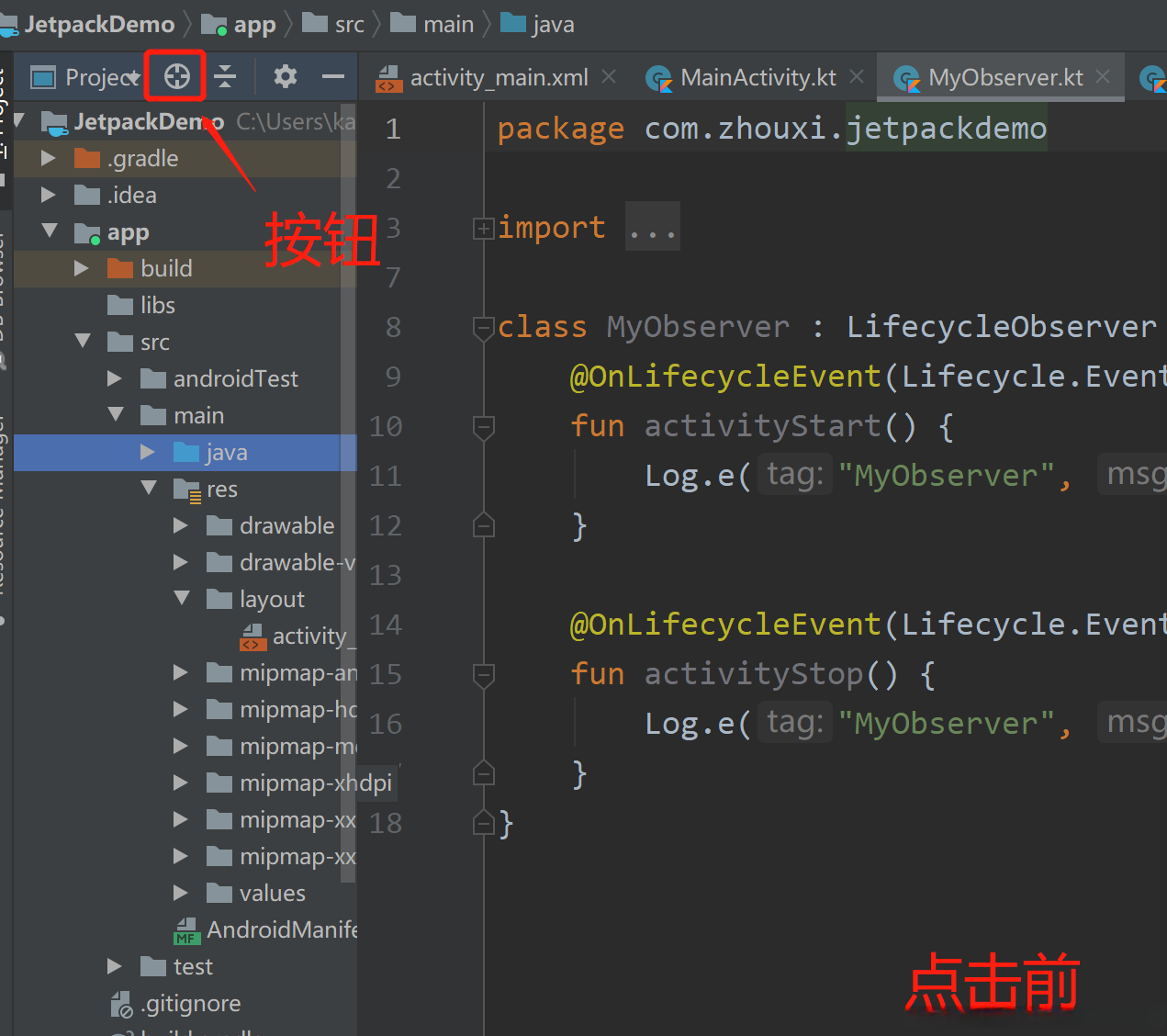The height and width of the screenshot is (1036, 1167).
Task: Click the folded import ellipsis placeholder
Action: (x=653, y=228)
